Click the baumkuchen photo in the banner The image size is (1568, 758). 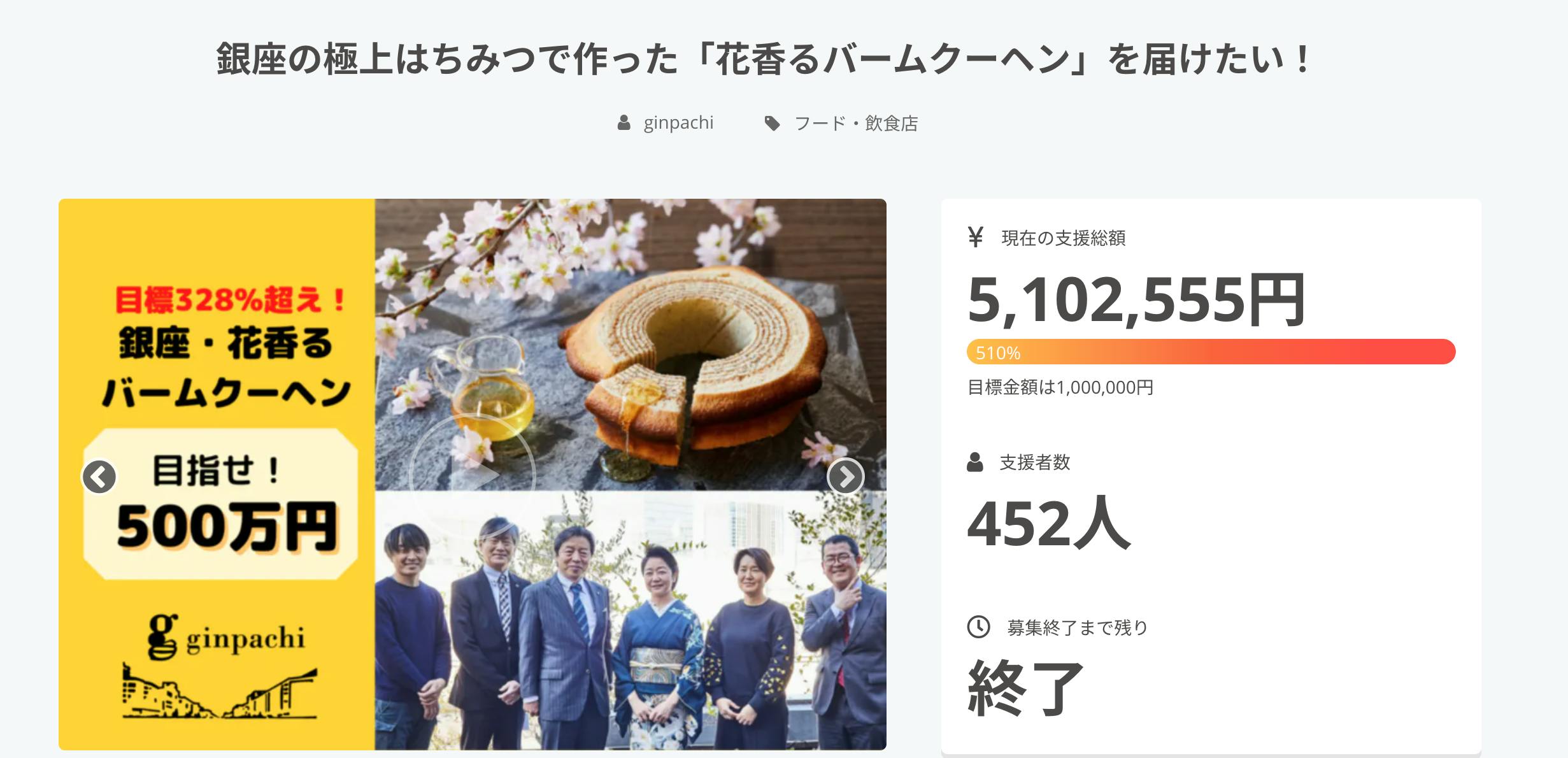[631, 345]
